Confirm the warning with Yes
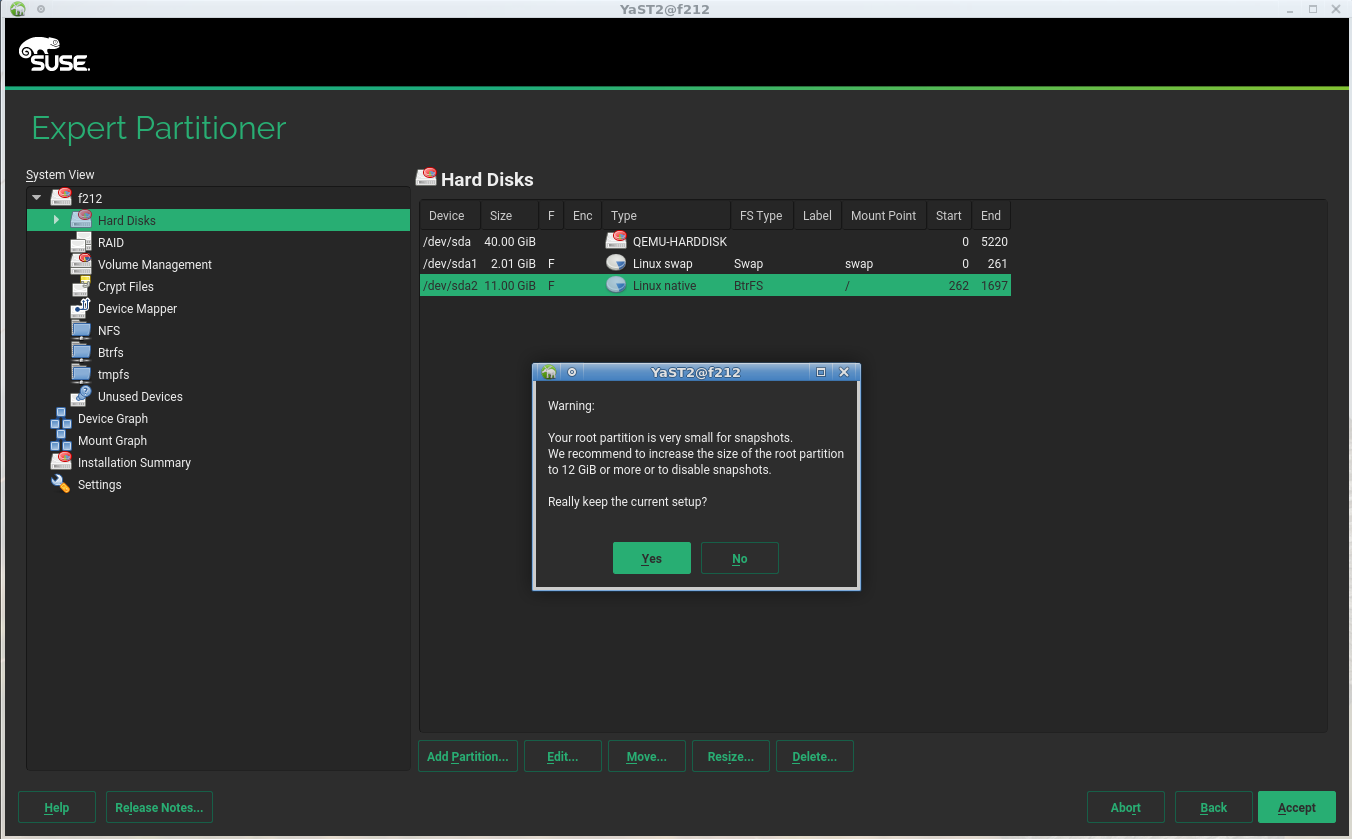 (x=651, y=558)
